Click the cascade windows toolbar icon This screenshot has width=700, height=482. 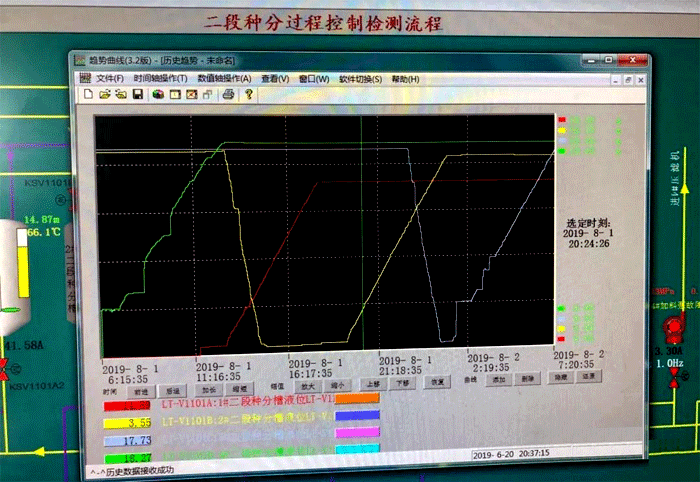207,95
